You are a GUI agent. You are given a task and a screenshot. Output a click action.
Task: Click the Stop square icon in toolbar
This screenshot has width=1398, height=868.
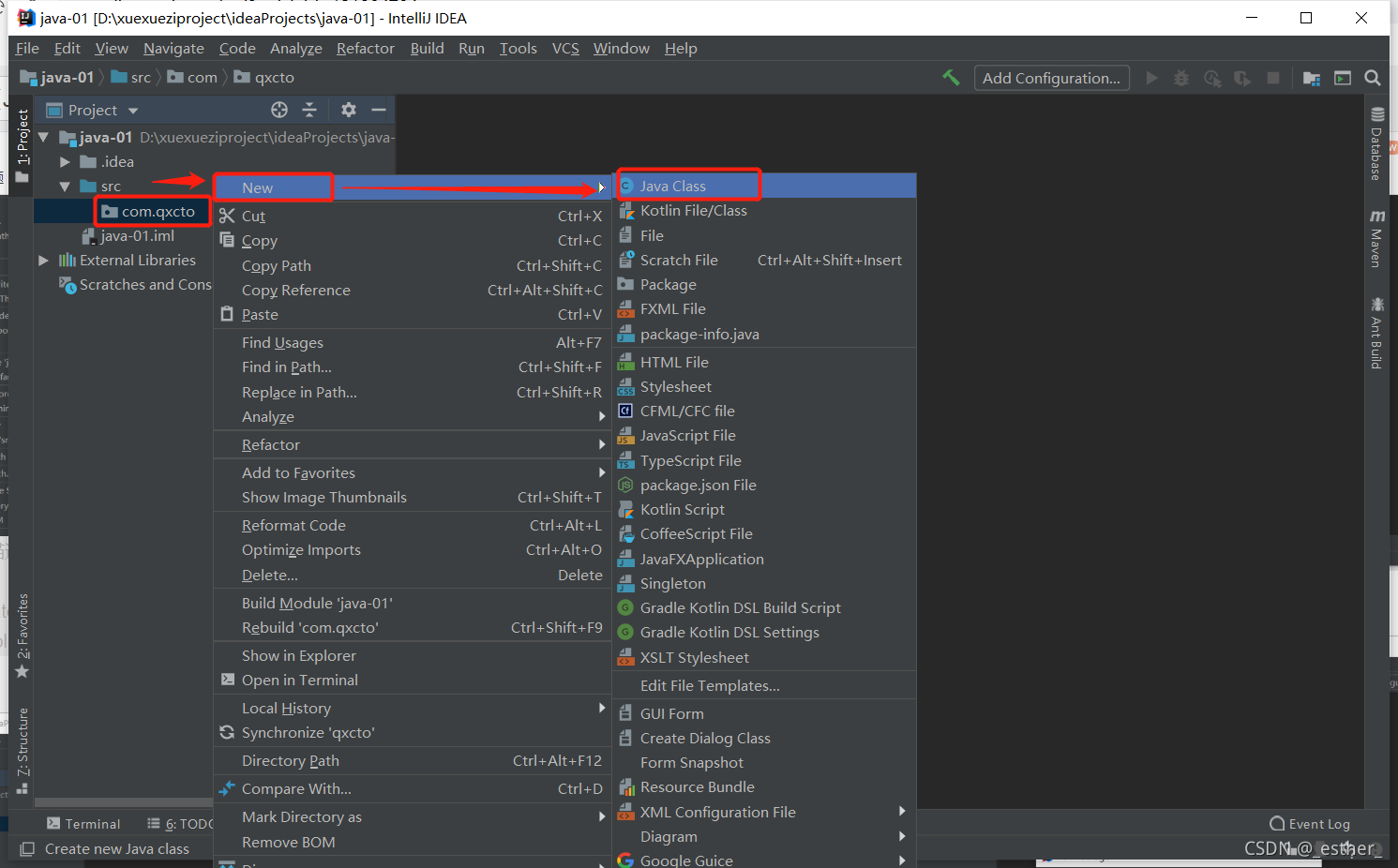pyautogui.click(x=1273, y=78)
